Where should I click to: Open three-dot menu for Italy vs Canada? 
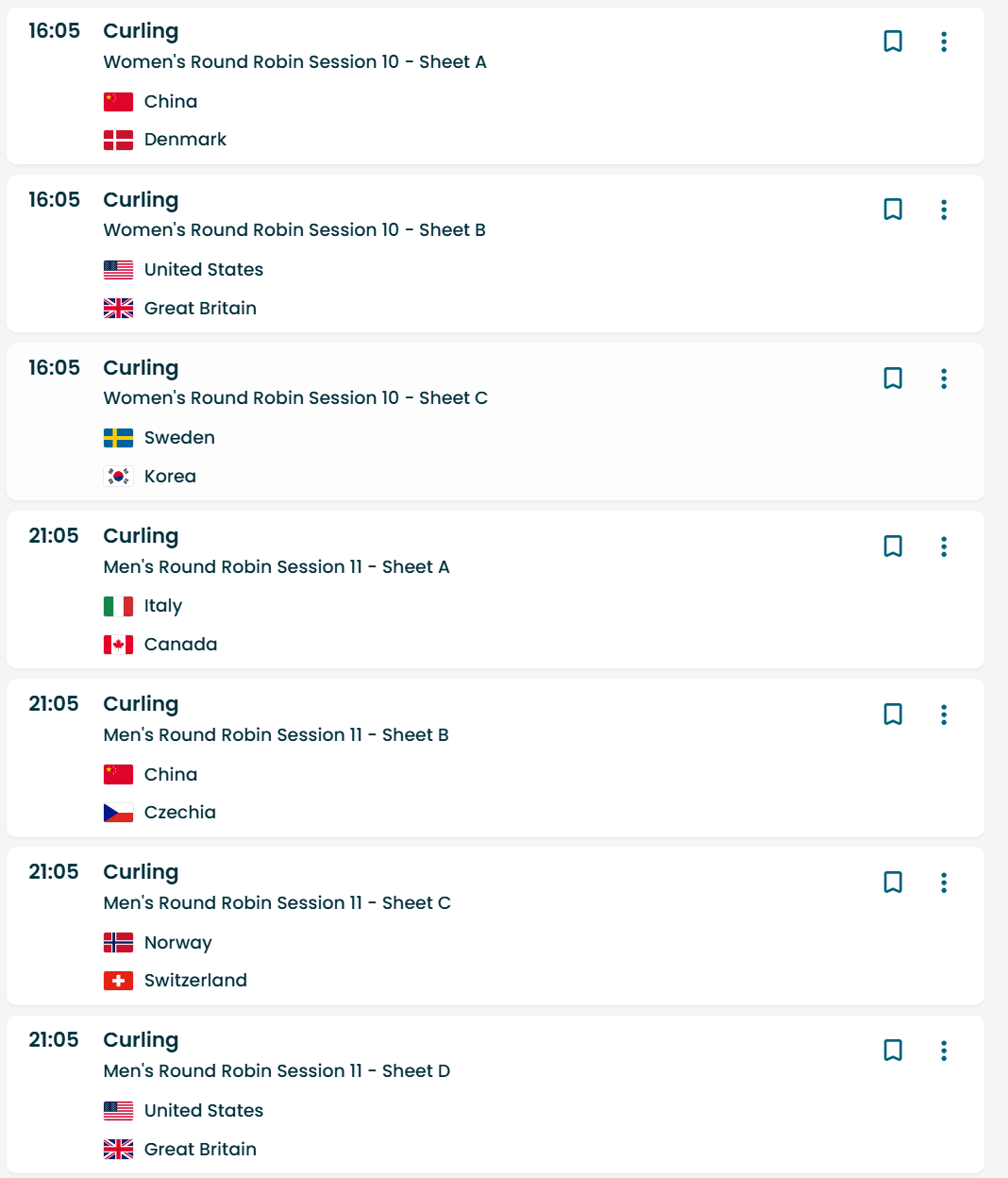tap(943, 547)
